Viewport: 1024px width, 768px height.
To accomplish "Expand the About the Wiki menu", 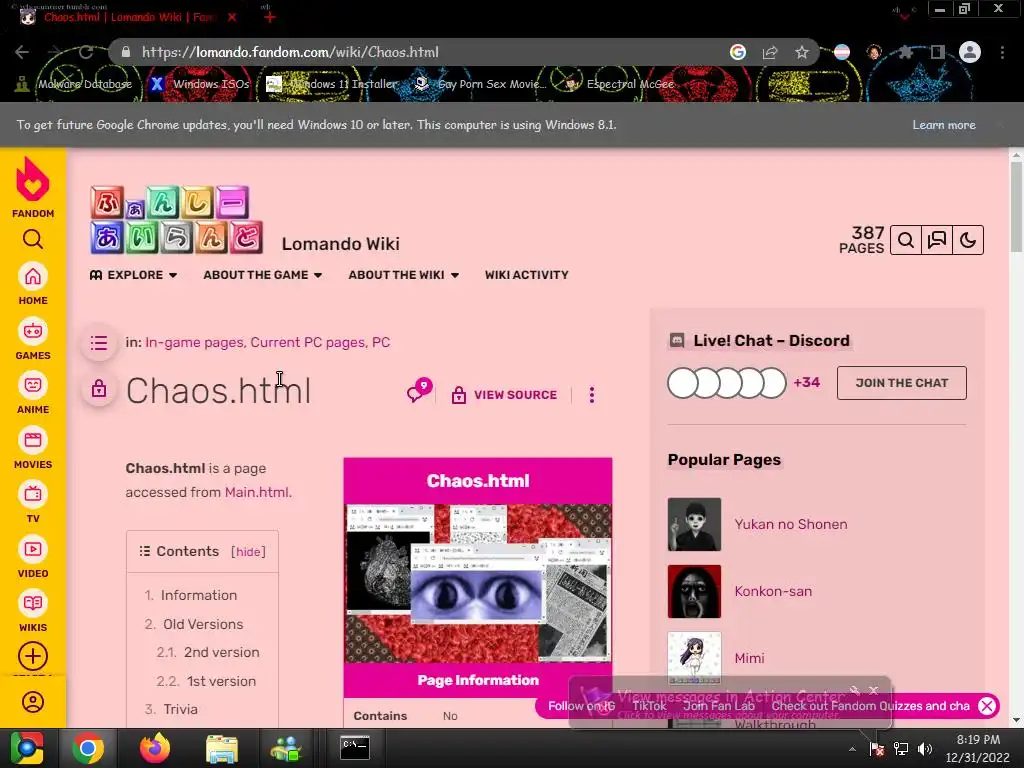I will tap(404, 275).
